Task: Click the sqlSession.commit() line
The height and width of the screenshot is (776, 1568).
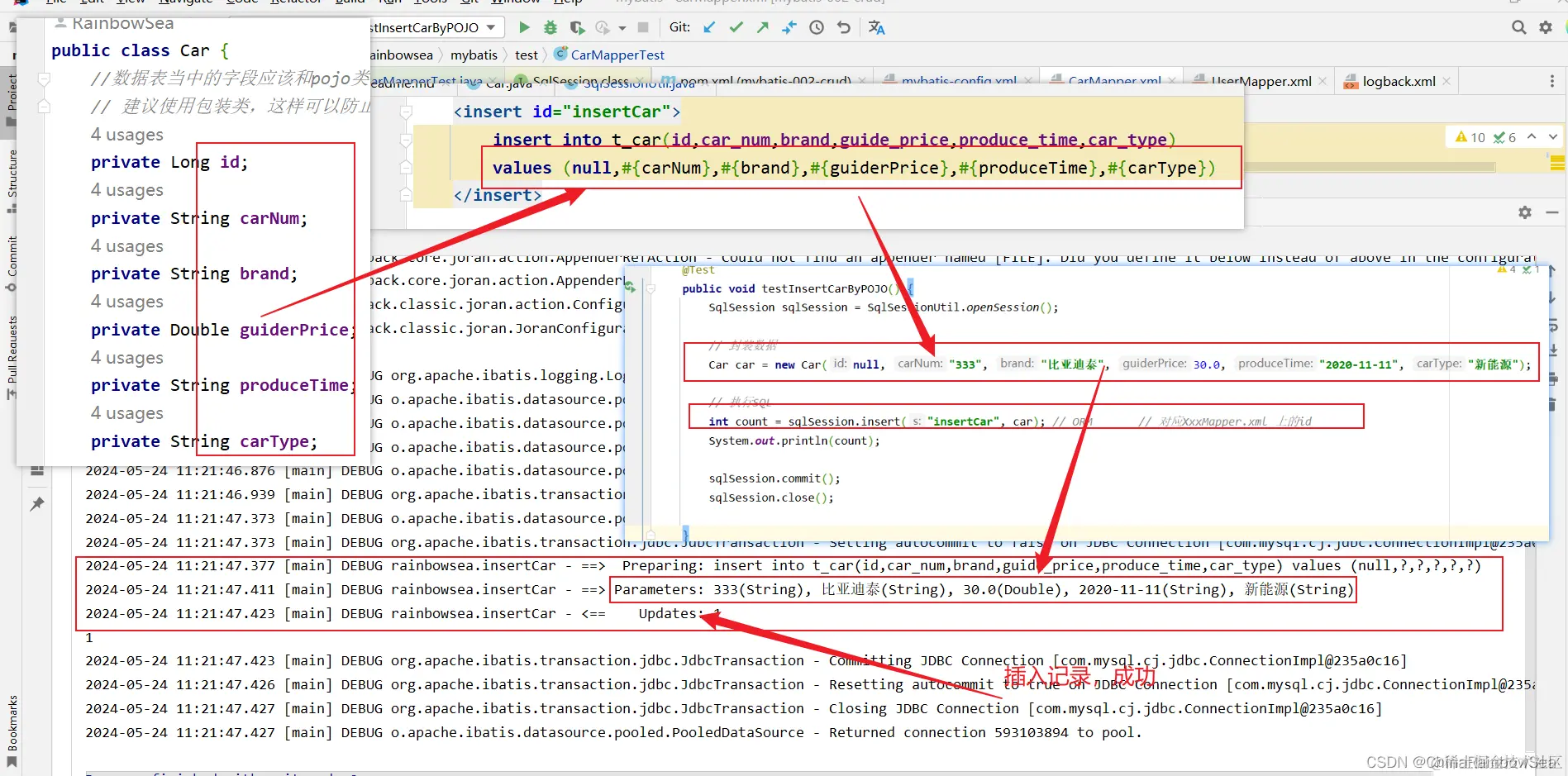Action: (x=774, y=478)
